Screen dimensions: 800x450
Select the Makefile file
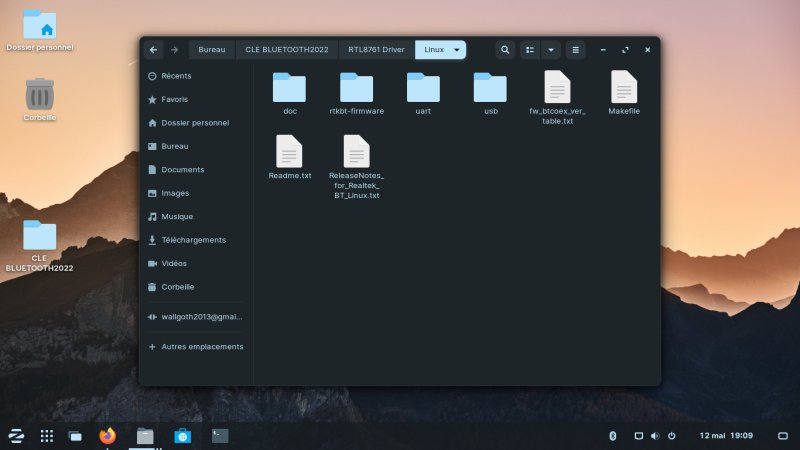point(623,90)
